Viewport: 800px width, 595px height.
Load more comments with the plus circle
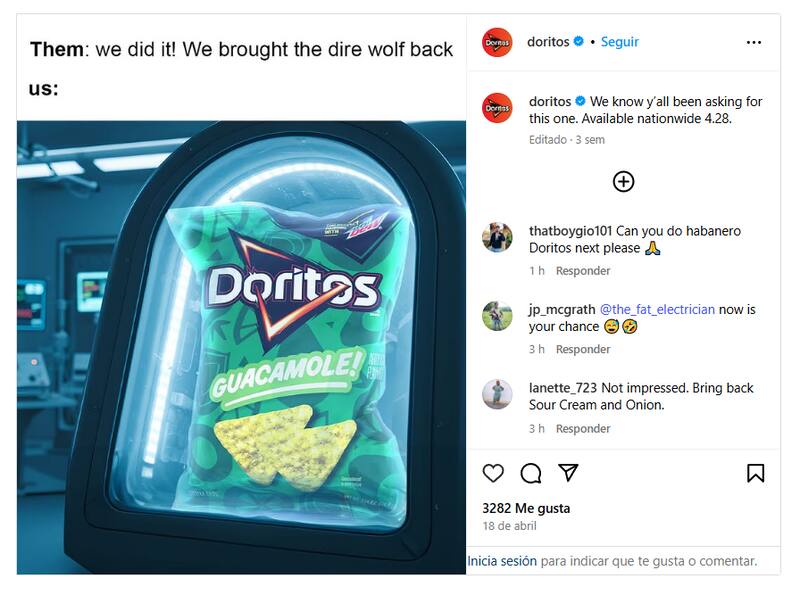[623, 181]
